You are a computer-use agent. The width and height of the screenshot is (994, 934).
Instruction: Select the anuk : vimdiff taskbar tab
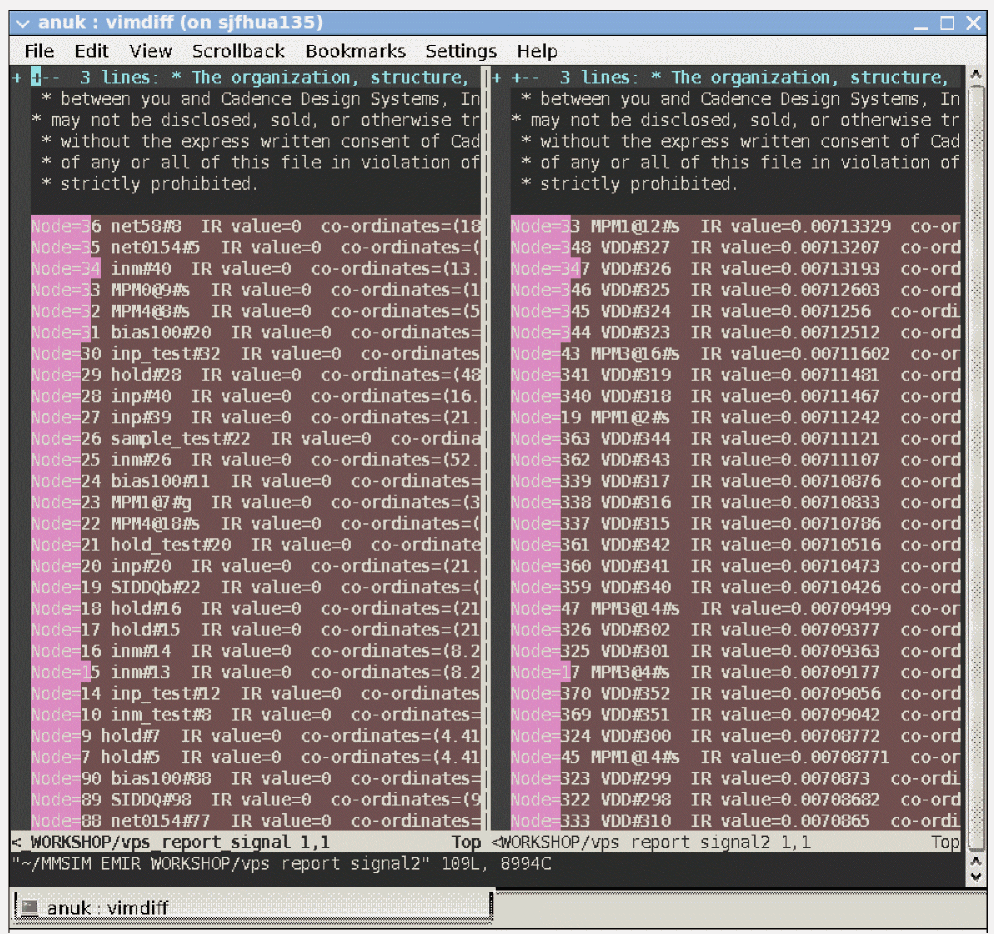pyautogui.click(x=253, y=907)
